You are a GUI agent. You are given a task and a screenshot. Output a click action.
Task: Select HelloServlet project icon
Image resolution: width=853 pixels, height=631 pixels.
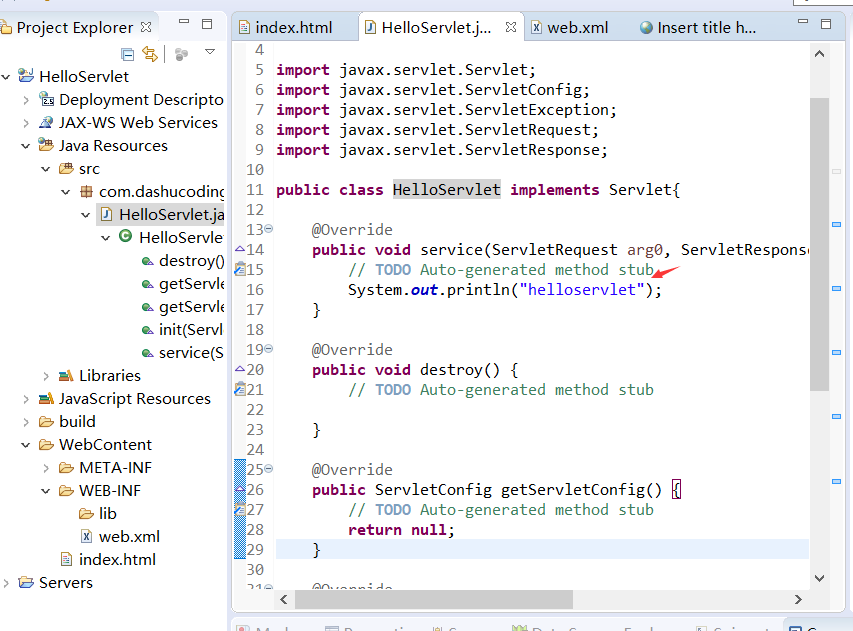(26, 76)
